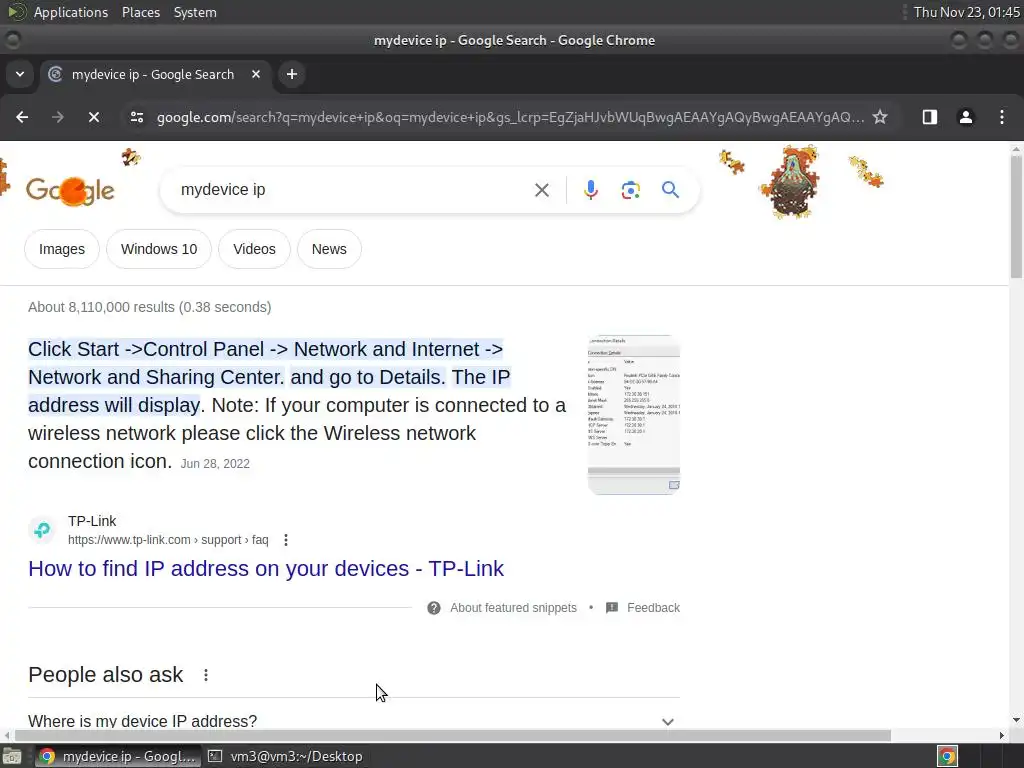Screen dimensions: 1024x768
Task: Open the tab search dropdown arrow
Action: tap(20, 74)
